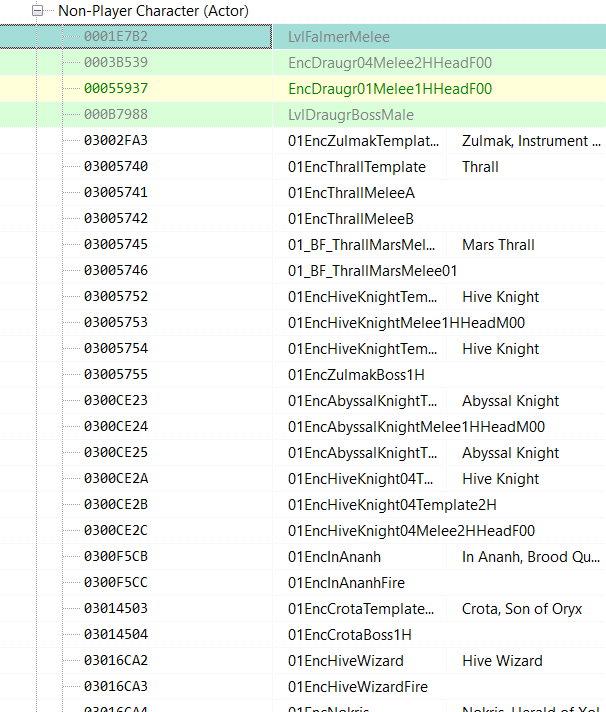Select record 03014504
This screenshot has height=712, width=606.
click(116, 634)
